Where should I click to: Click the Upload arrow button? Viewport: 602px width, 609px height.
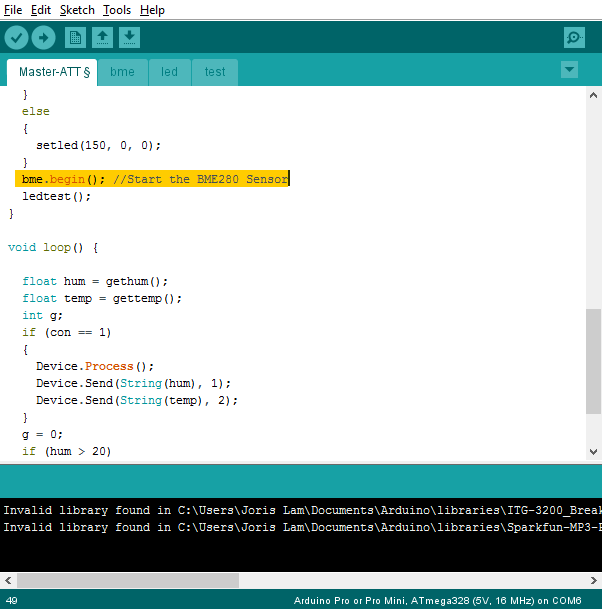(x=43, y=38)
